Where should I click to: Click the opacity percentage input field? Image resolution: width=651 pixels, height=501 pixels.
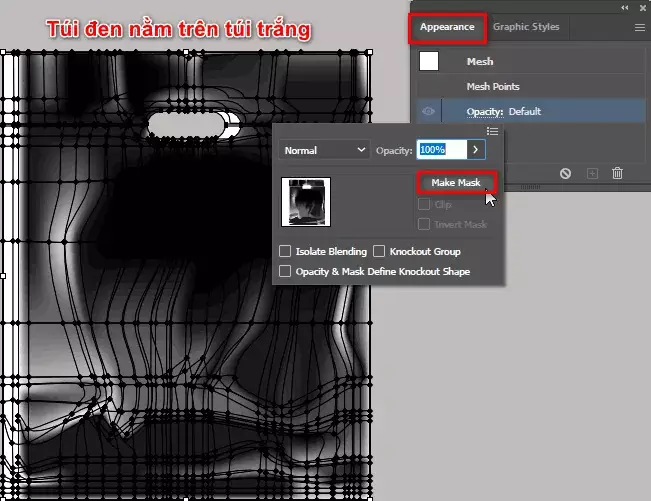441,150
